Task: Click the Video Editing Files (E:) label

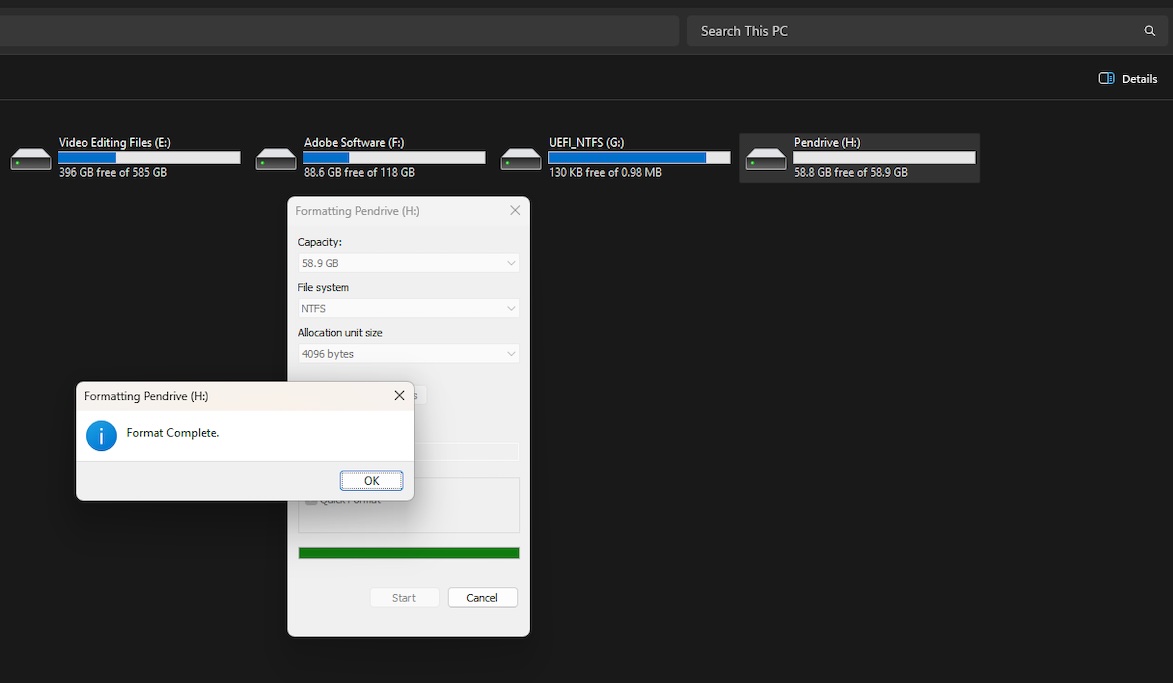Action: click(x=114, y=142)
